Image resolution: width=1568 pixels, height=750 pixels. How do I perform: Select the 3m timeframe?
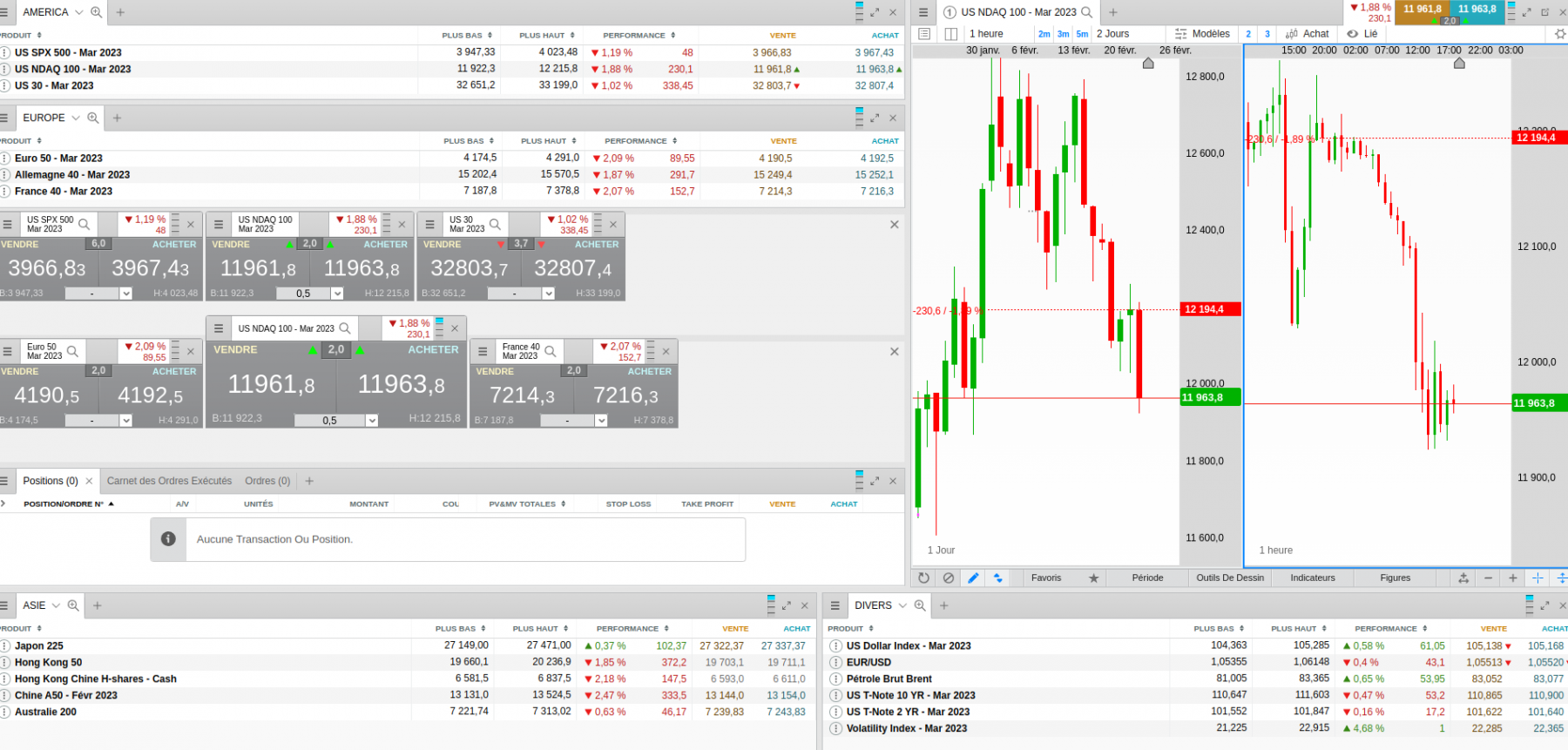[1064, 34]
